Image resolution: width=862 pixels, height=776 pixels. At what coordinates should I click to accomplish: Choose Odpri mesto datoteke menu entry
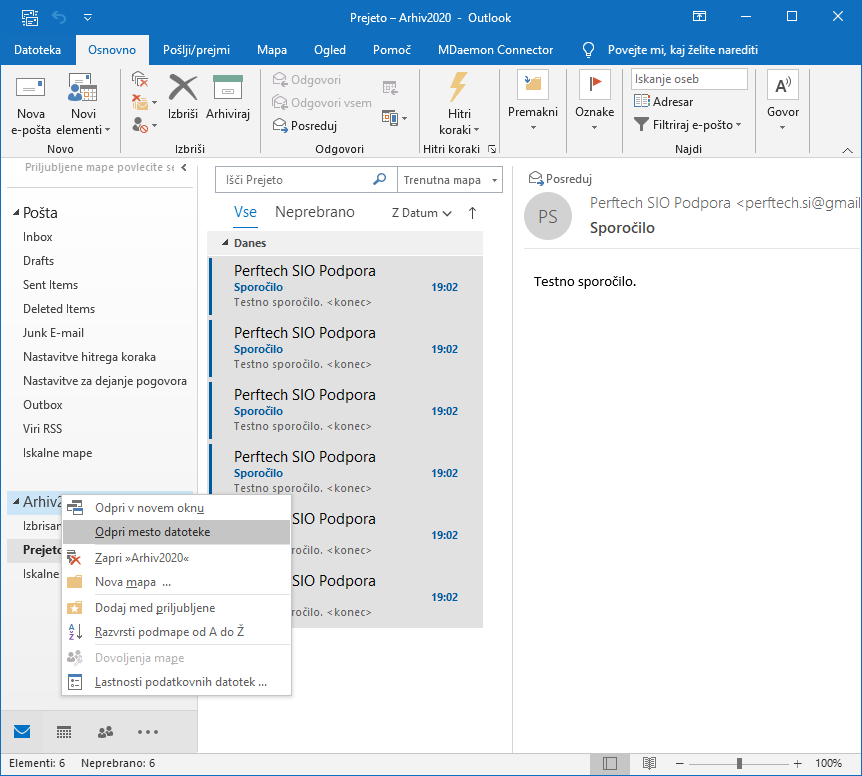[176, 532]
